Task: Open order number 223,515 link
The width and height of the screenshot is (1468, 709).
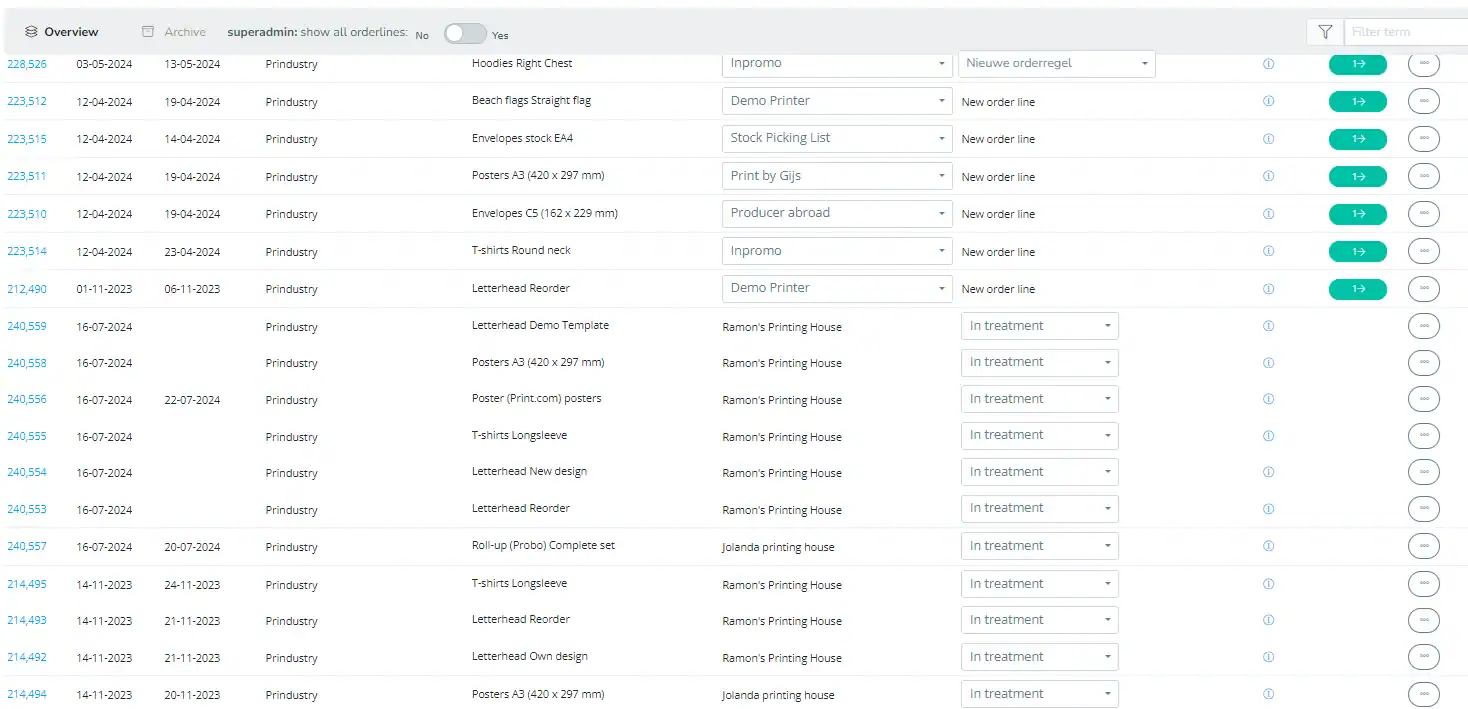Action: point(27,139)
